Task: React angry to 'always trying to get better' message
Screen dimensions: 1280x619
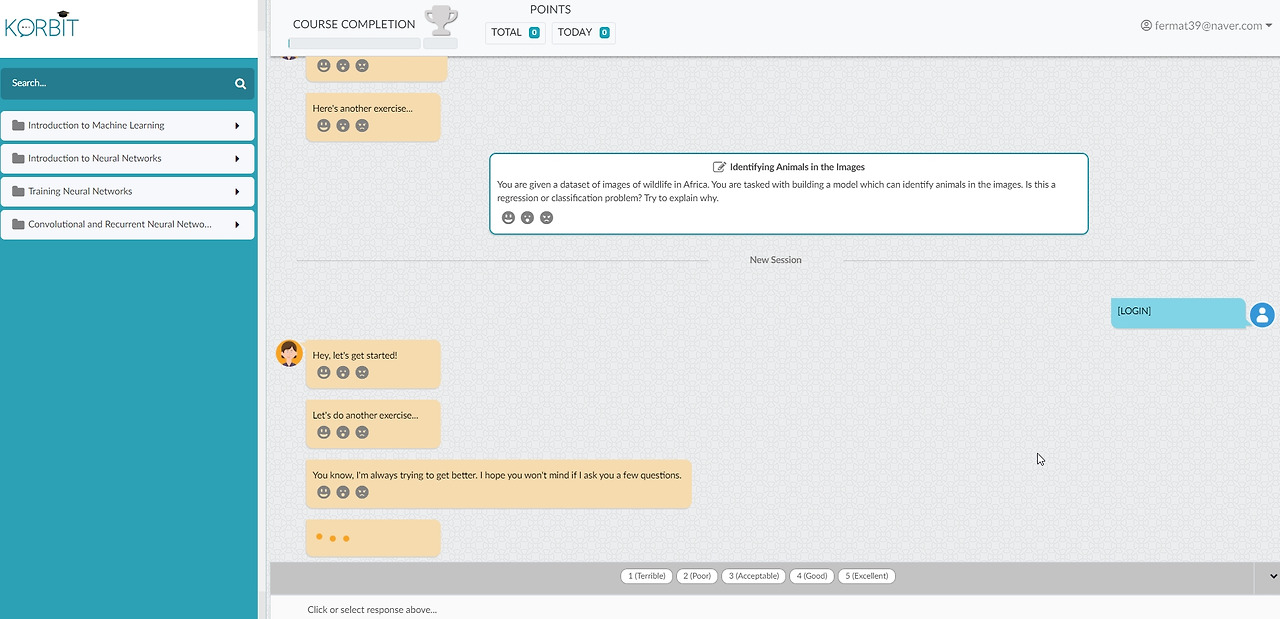Action: (x=362, y=493)
